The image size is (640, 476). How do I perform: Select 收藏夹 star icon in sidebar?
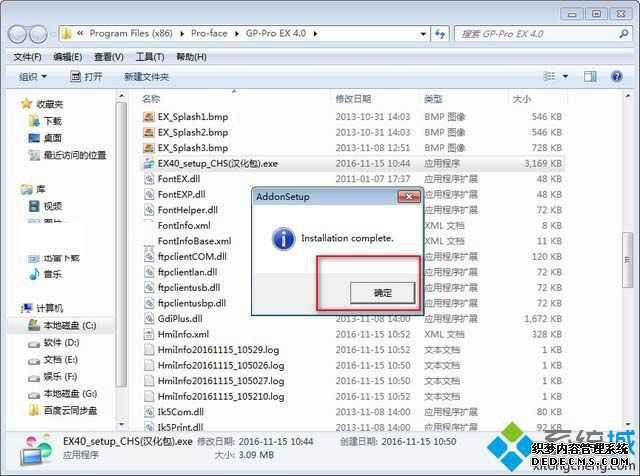click(26, 104)
